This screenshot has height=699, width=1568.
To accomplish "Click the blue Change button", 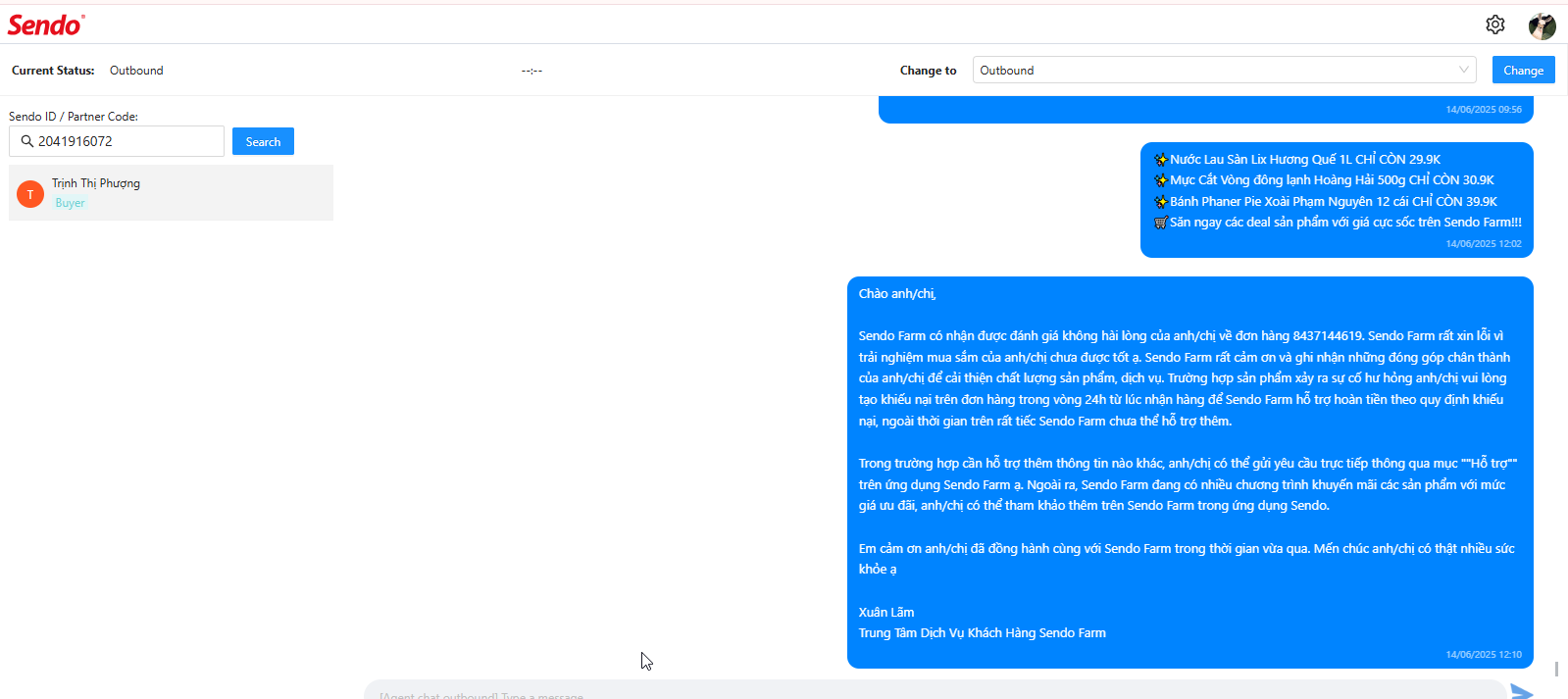I will [1523, 70].
